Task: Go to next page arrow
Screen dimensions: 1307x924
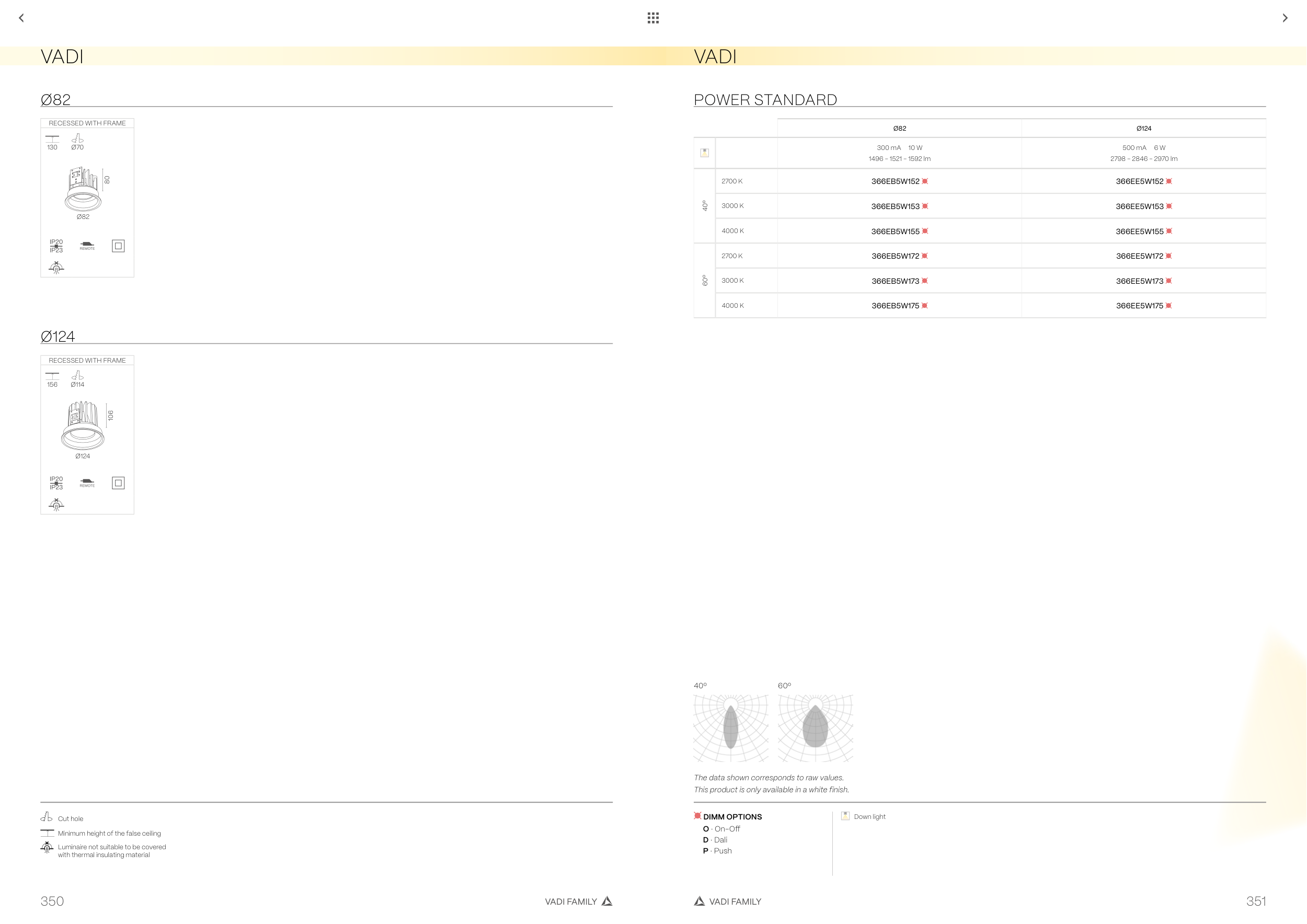Action: click(x=1285, y=18)
